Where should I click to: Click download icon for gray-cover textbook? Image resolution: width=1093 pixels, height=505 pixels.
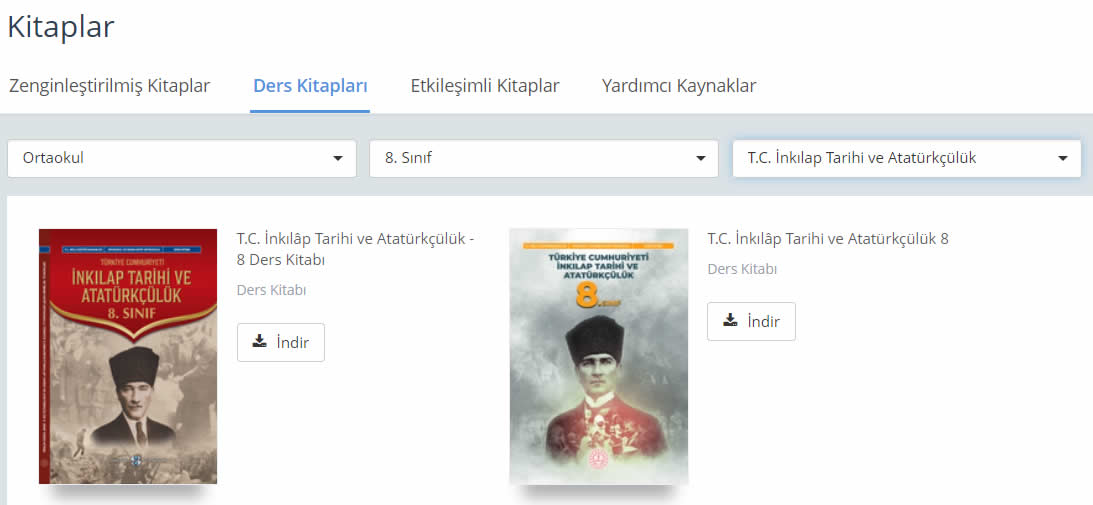pyautogui.click(x=730, y=321)
